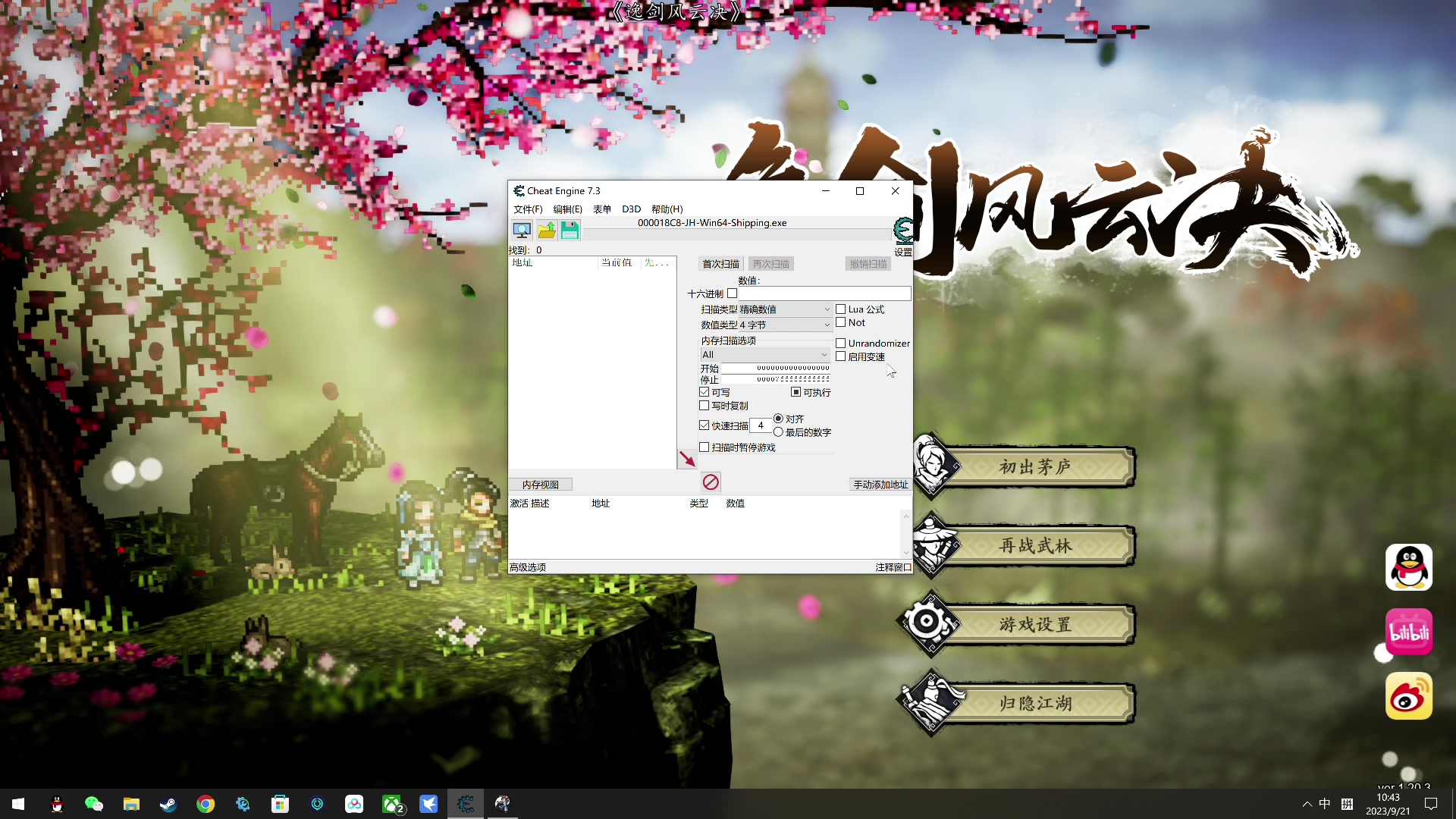Toggle the 可执行 executable checkbox
The image size is (1456, 819).
click(795, 392)
